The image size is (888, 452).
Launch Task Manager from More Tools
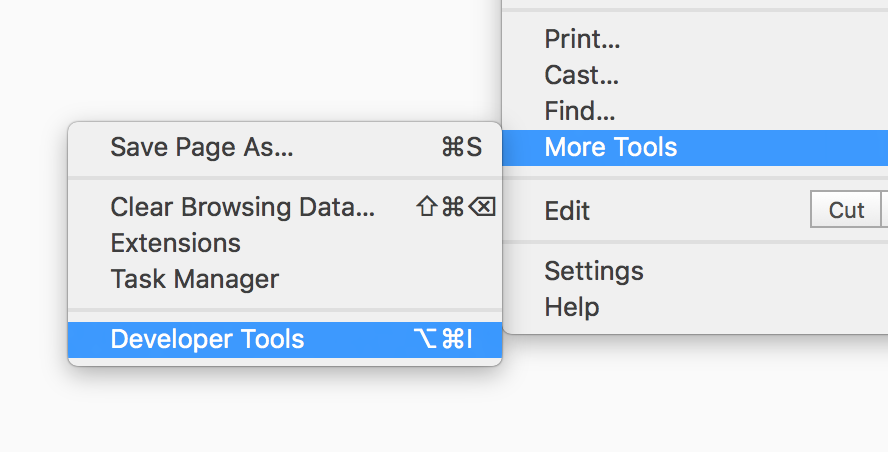click(285, 279)
